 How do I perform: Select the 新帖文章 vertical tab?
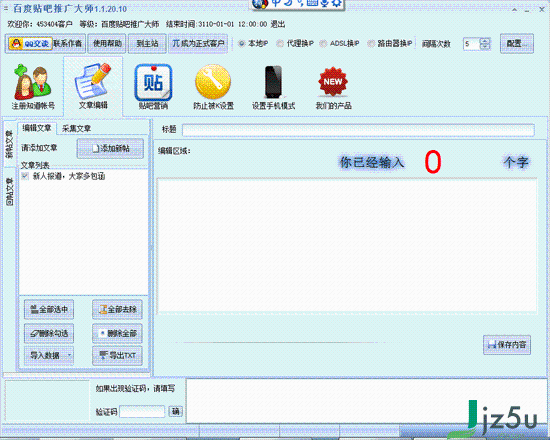coord(9,144)
